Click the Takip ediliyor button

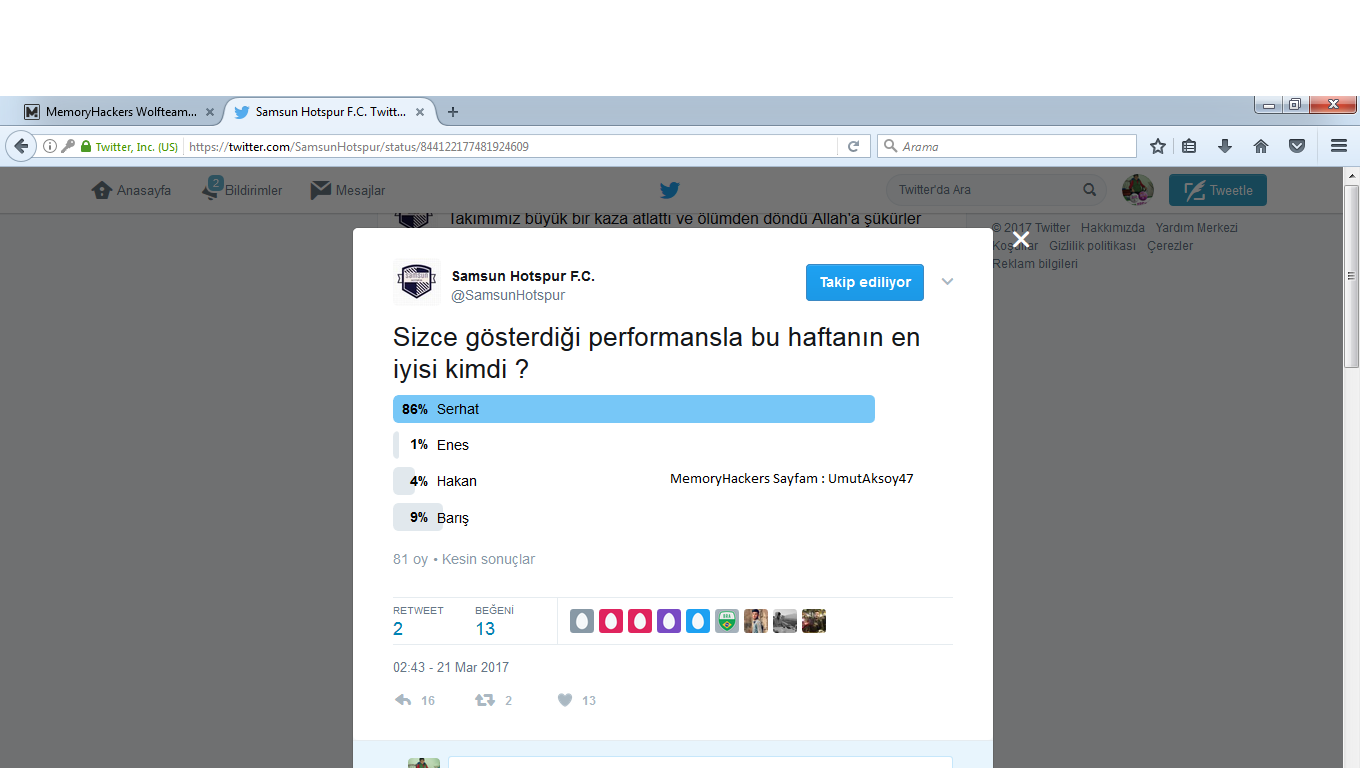[x=865, y=282]
